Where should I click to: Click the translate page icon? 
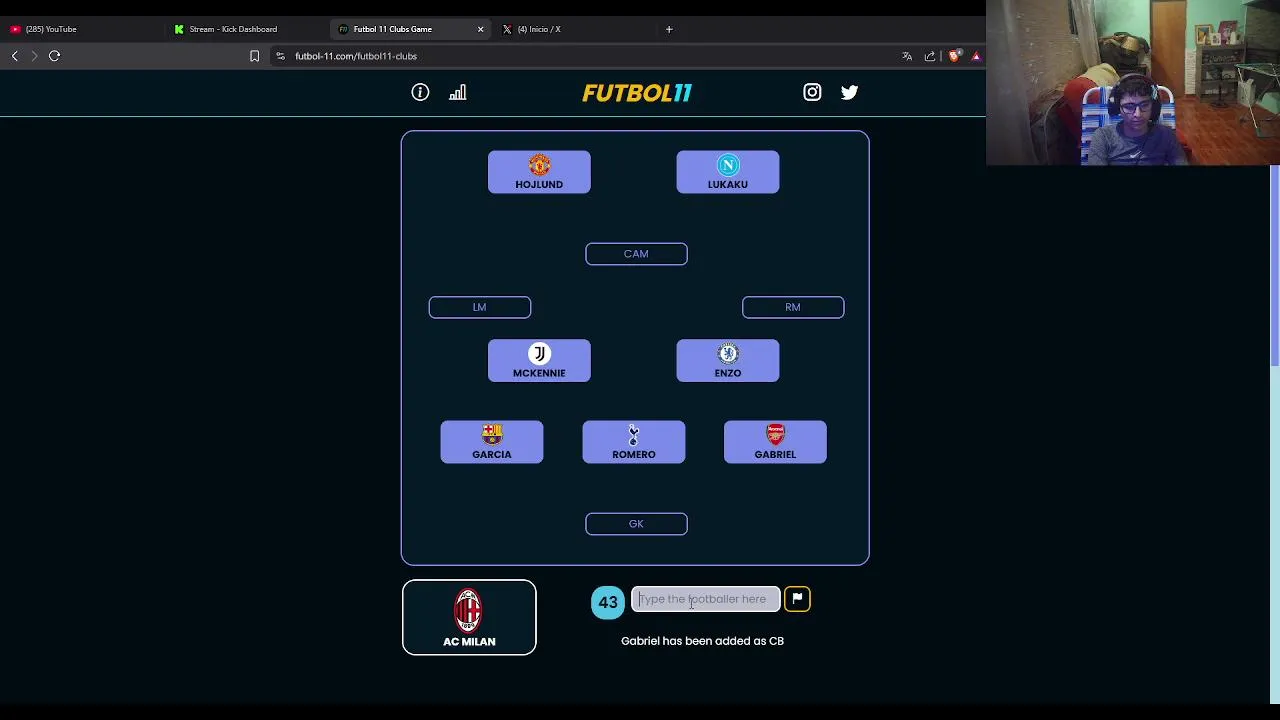click(907, 56)
